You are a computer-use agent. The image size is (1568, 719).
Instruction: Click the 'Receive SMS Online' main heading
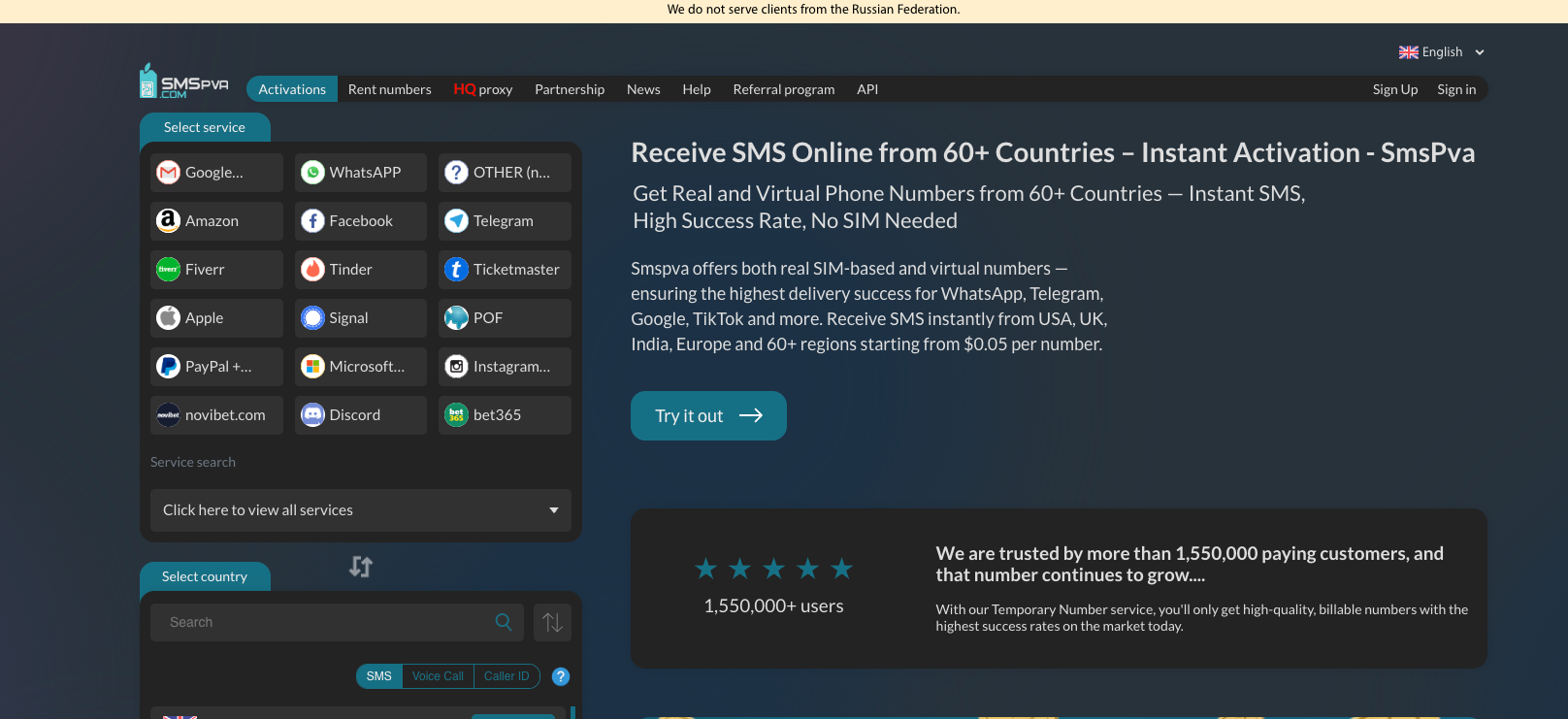pyautogui.click(x=1053, y=152)
